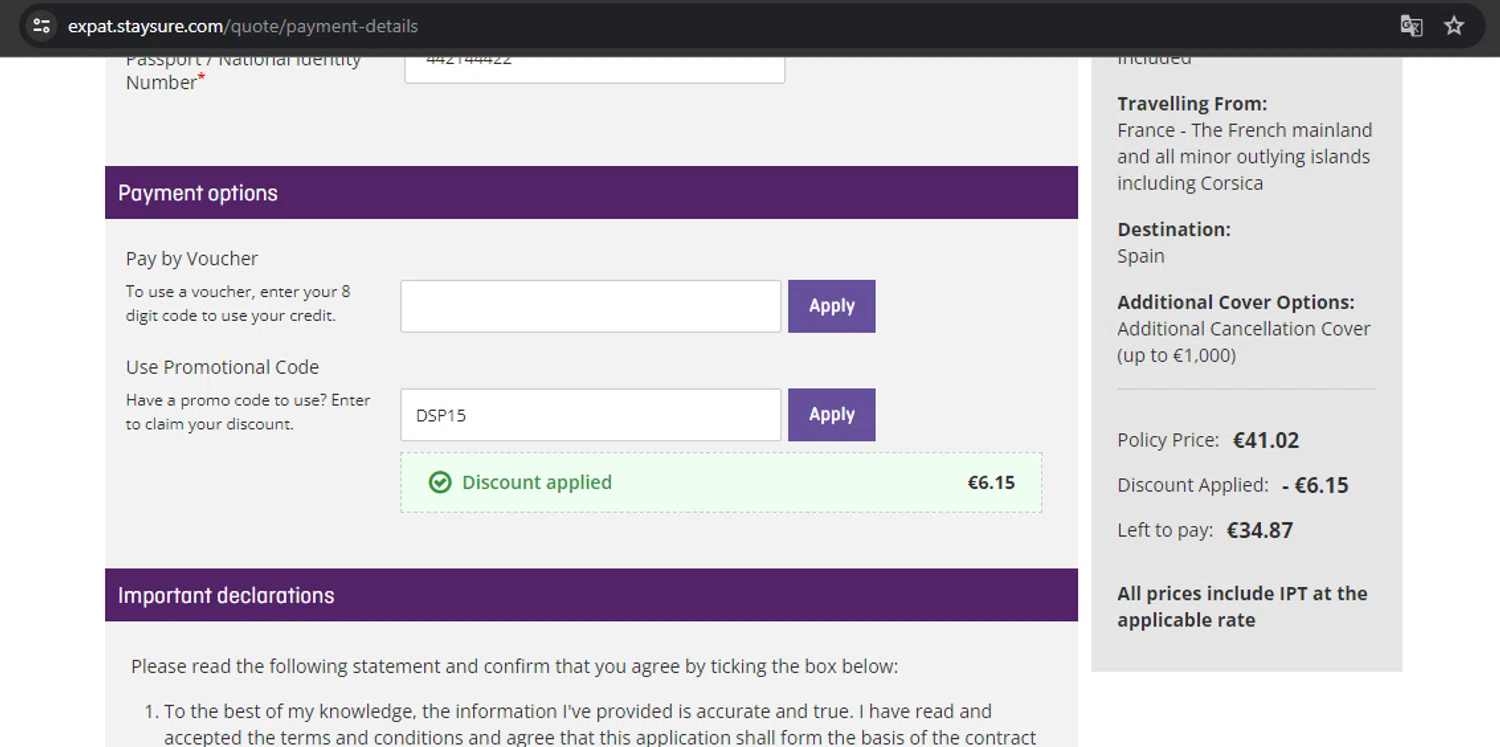
Task: Click the translate page icon
Action: click(x=1411, y=26)
